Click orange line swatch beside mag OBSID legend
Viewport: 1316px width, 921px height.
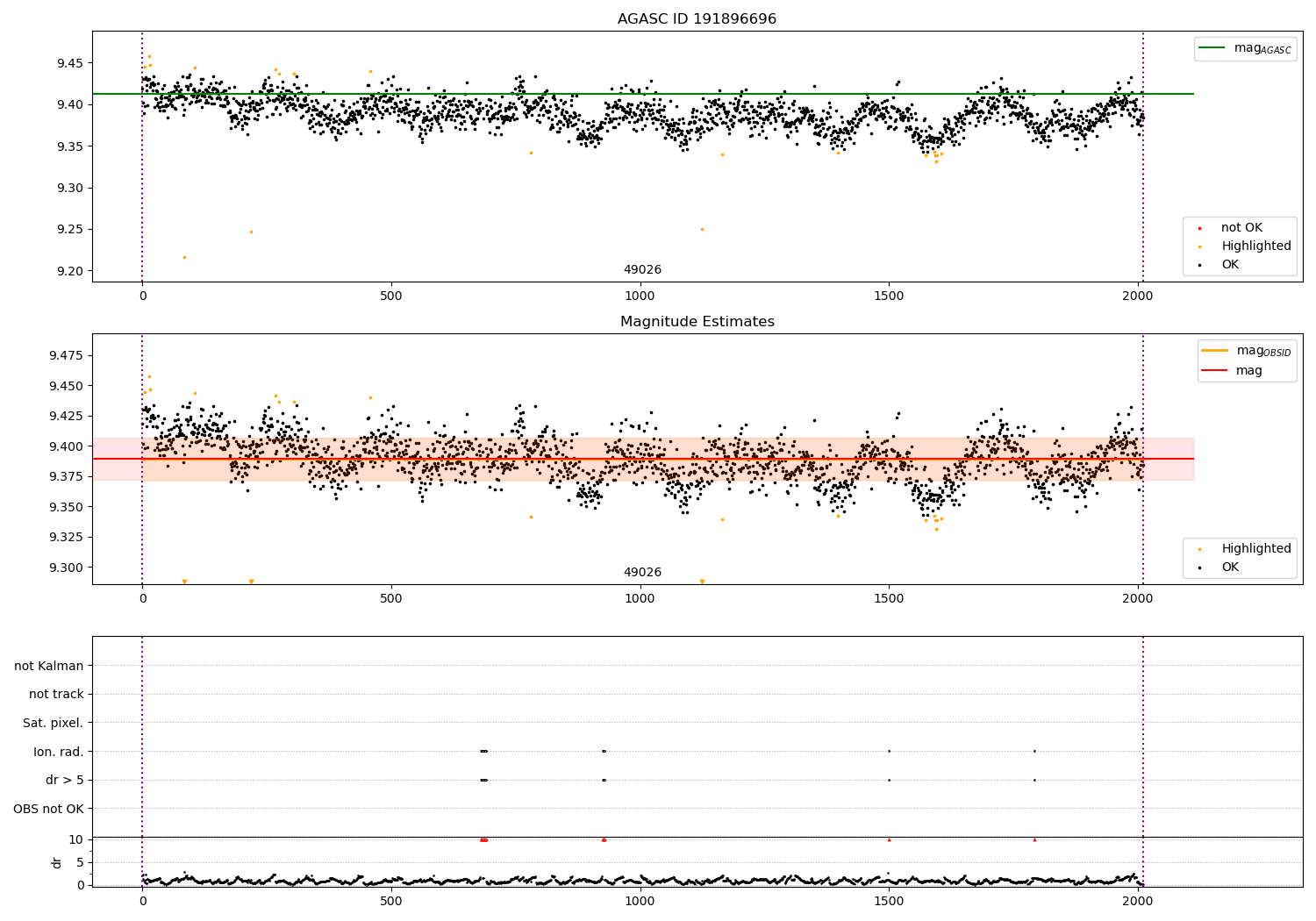click(x=1215, y=351)
